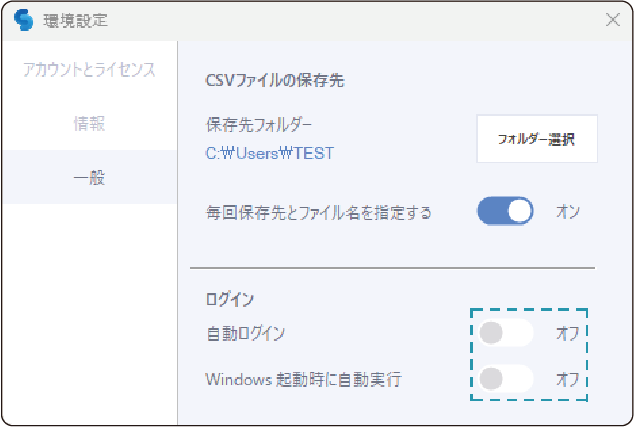Click the CSVファイルの保存先 section heading
This screenshot has height=427, width=634.
(x=274, y=80)
